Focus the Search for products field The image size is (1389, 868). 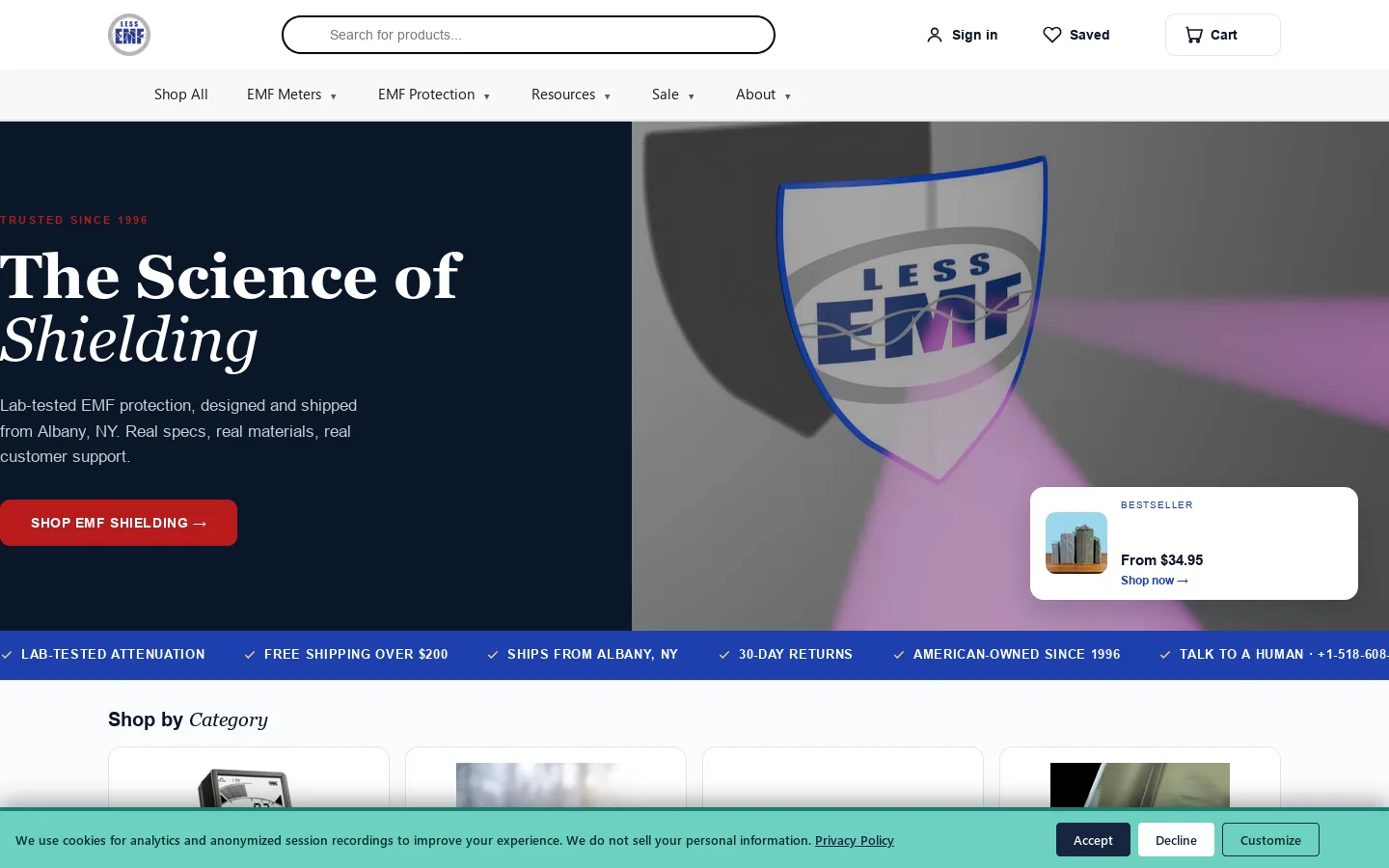click(529, 35)
